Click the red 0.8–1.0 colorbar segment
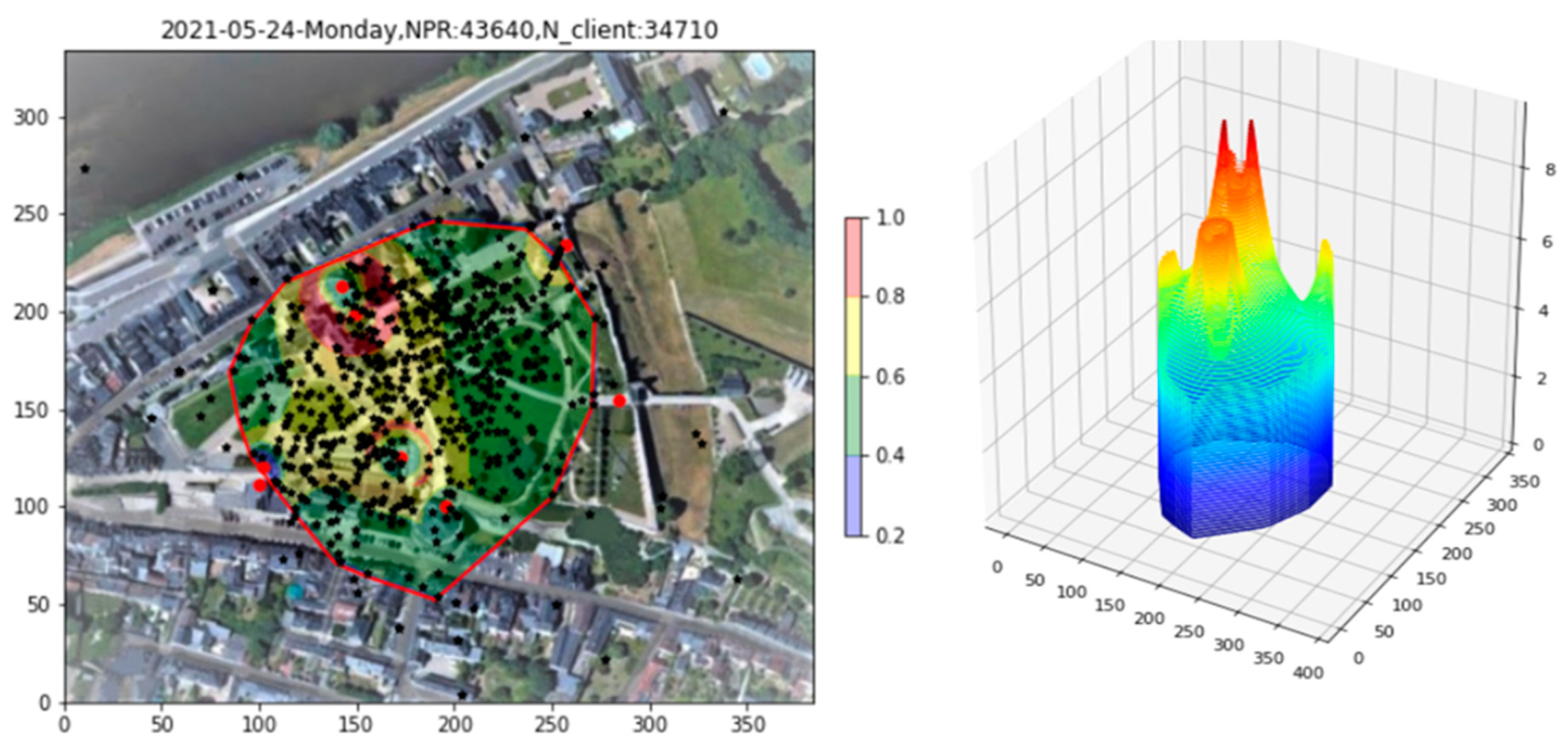 pos(853,257)
